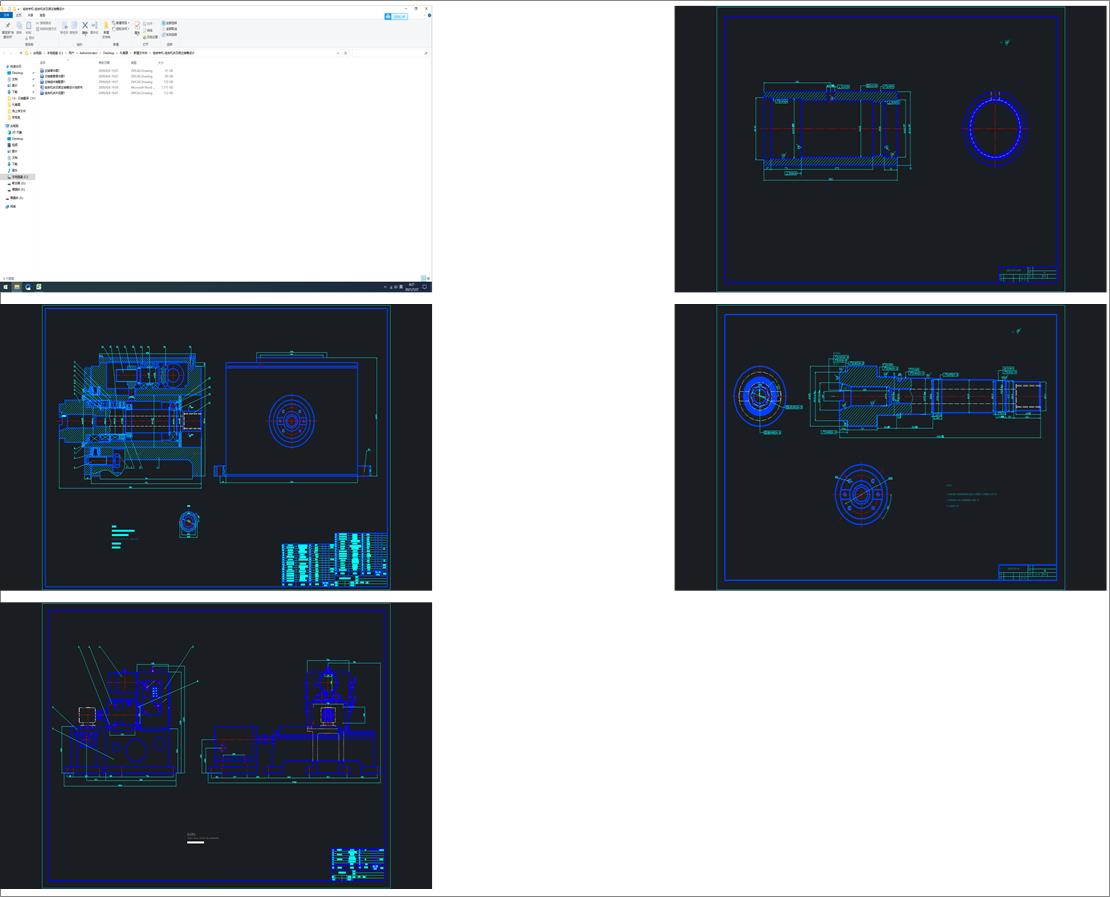This screenshot has height=897, width=1110.
Task: Sort files by the Type column header
Action: tap(134, 62)
